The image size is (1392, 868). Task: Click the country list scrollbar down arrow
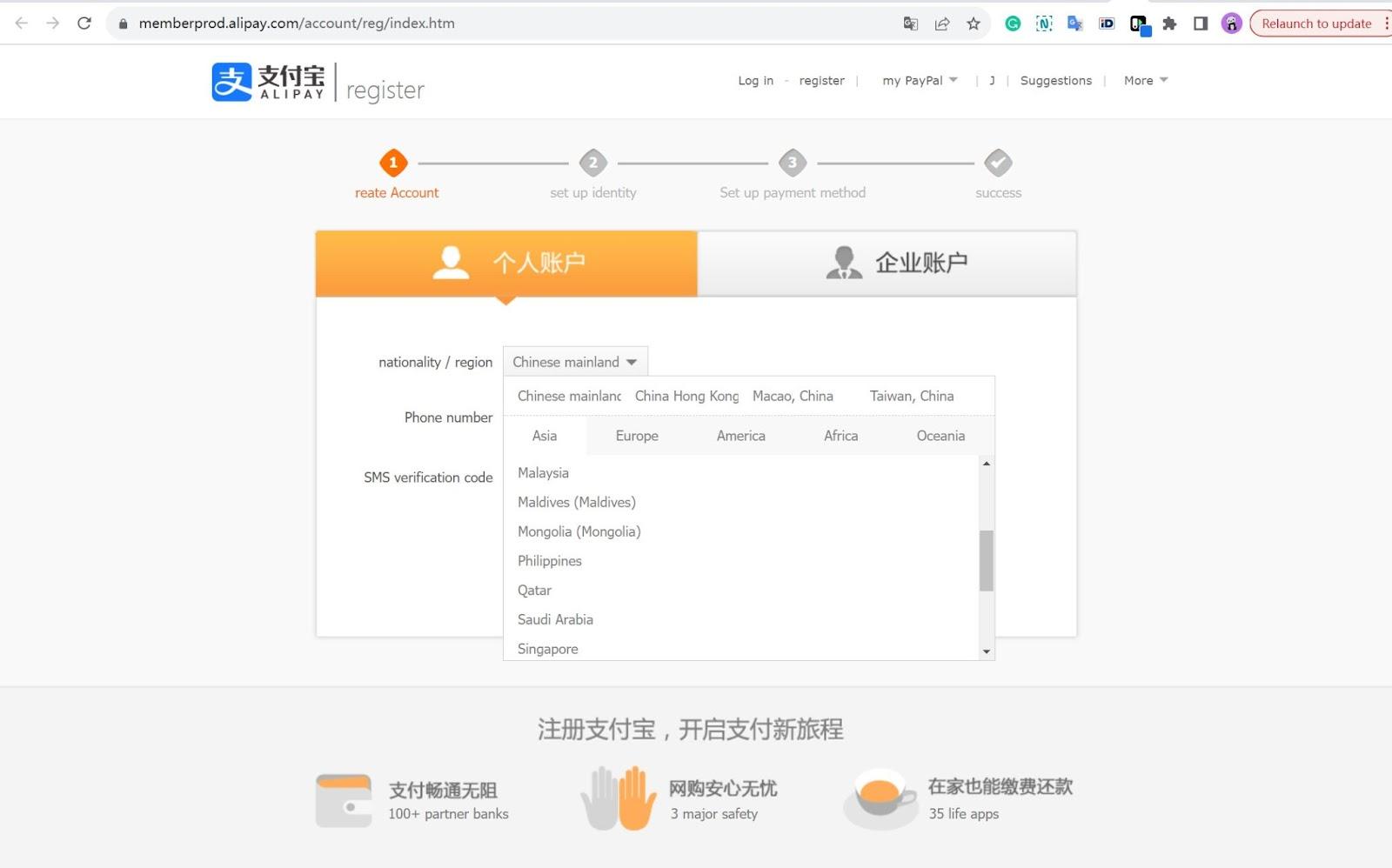[x=986, y=651]
